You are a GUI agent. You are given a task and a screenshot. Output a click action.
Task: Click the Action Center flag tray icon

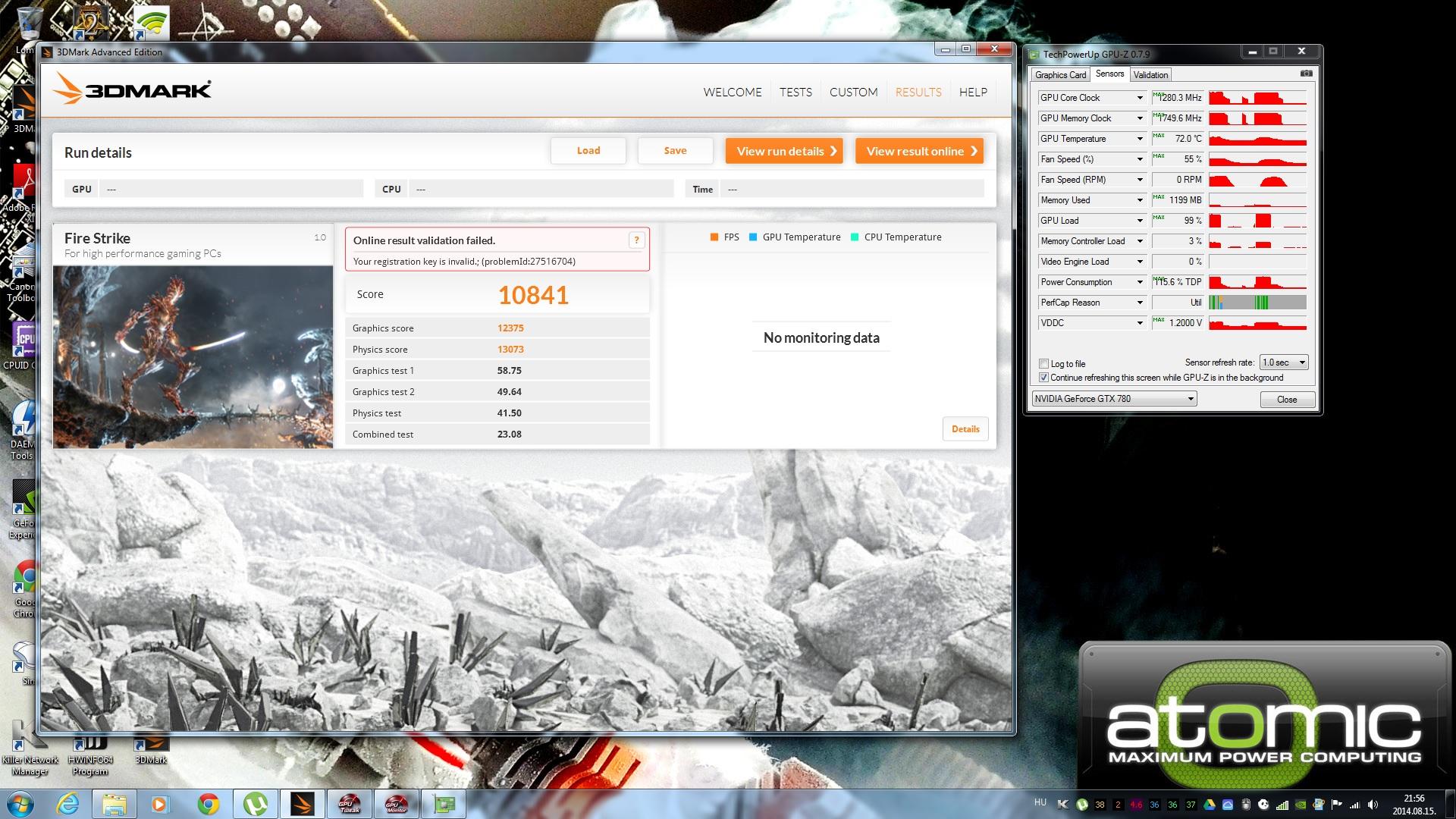pyautogui.click(x=1337, y=805)
